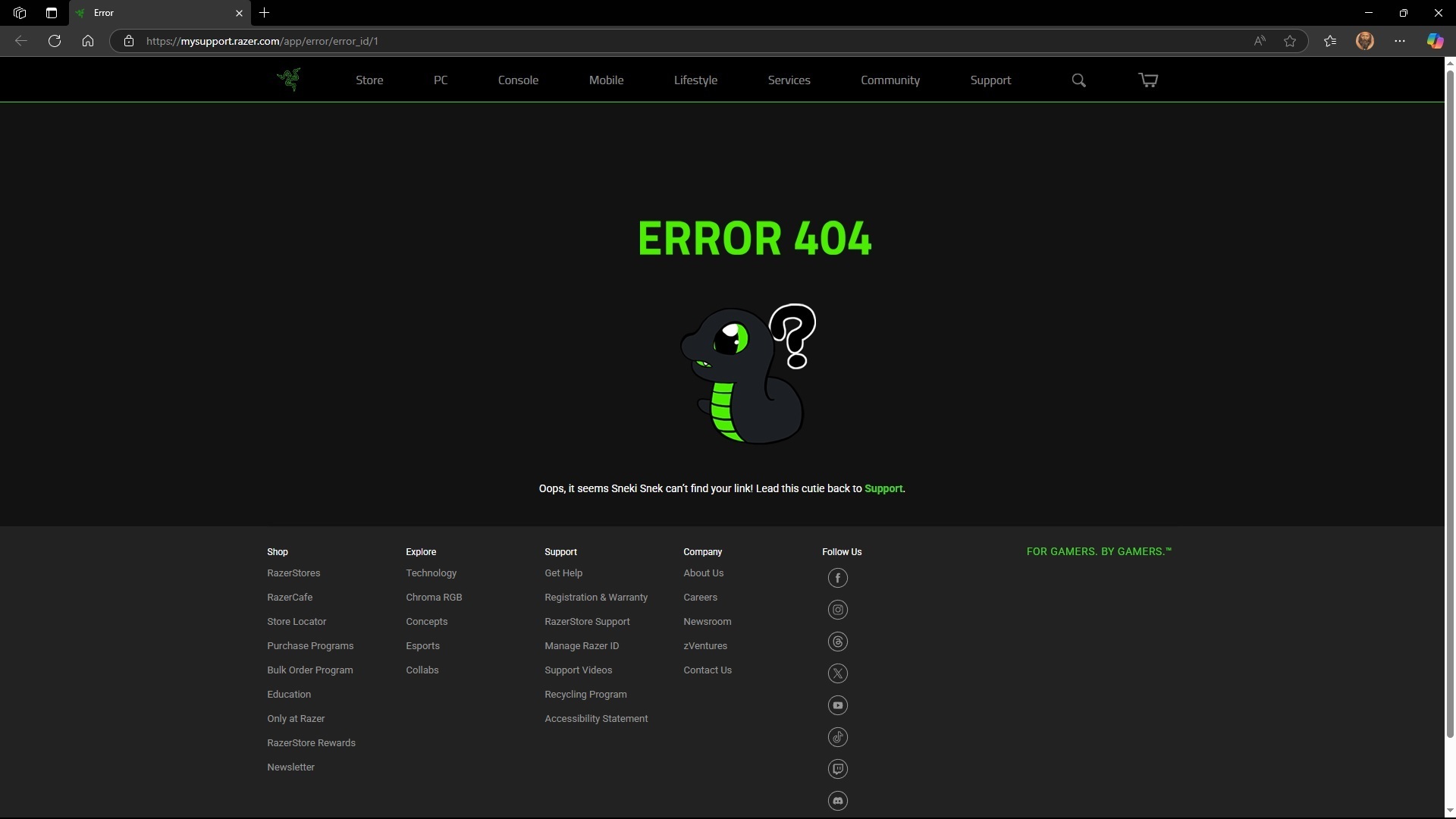Open Manage Razer ID link

(x=582, y=646)
